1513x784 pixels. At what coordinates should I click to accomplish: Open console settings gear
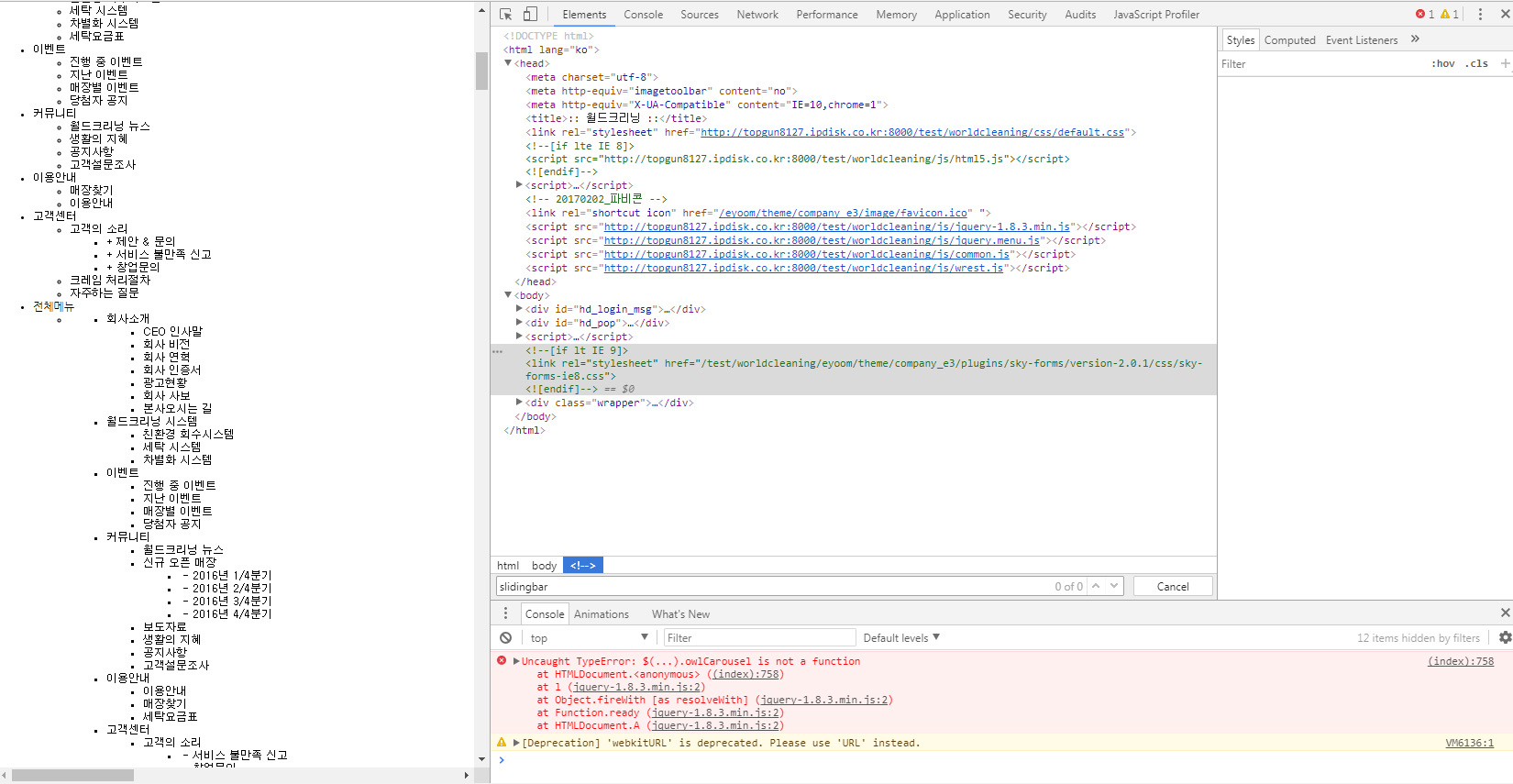pos(1505,637)
